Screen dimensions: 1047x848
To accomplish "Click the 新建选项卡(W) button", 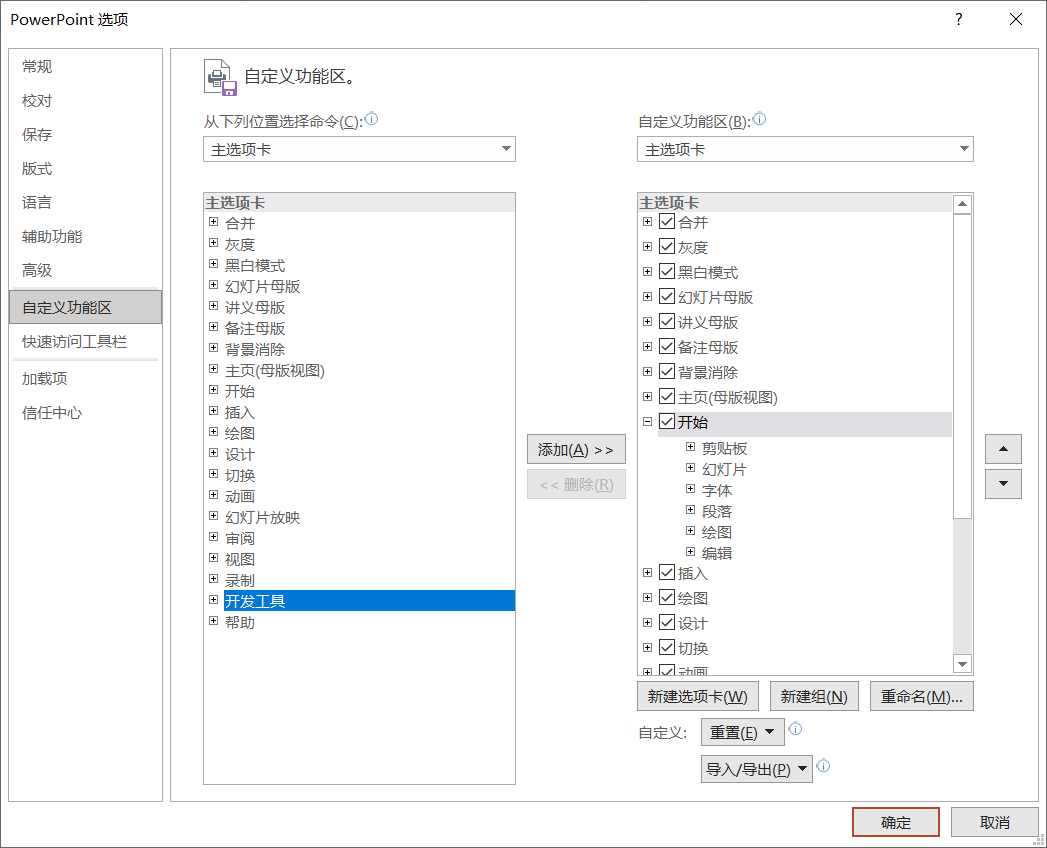I will pyautogui.click(x=698, y=696).
